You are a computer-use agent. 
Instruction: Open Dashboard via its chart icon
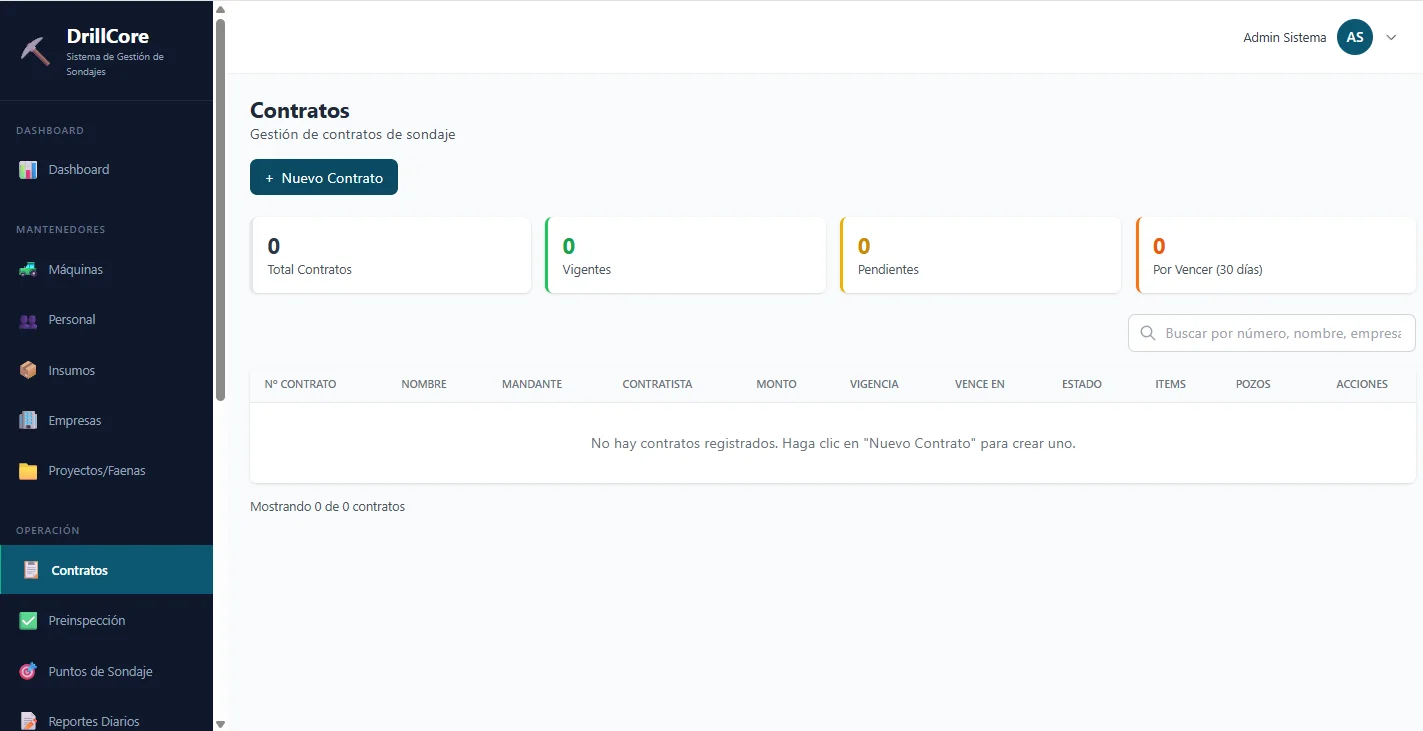(28, 170)
